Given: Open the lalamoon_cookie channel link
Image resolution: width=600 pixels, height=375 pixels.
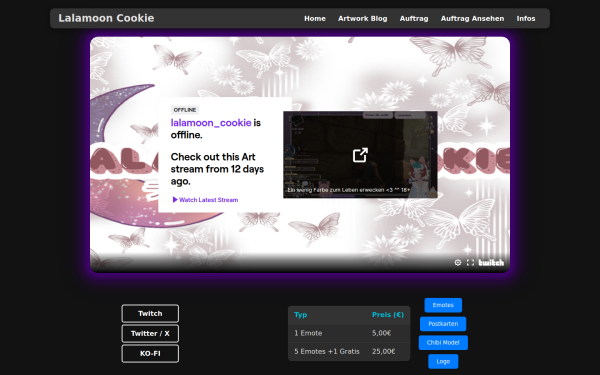Looking at the screenshot, I should pyautogui.click(x=211, y=123).
